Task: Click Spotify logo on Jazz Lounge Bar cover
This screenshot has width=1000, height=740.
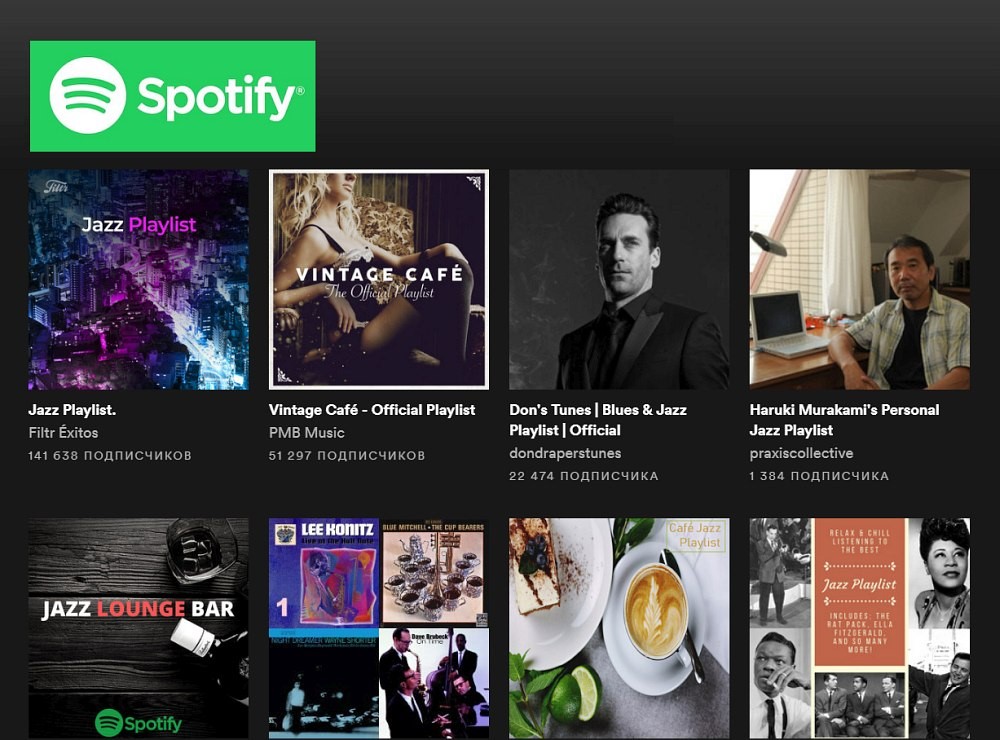Action: (x=138, y=723)
